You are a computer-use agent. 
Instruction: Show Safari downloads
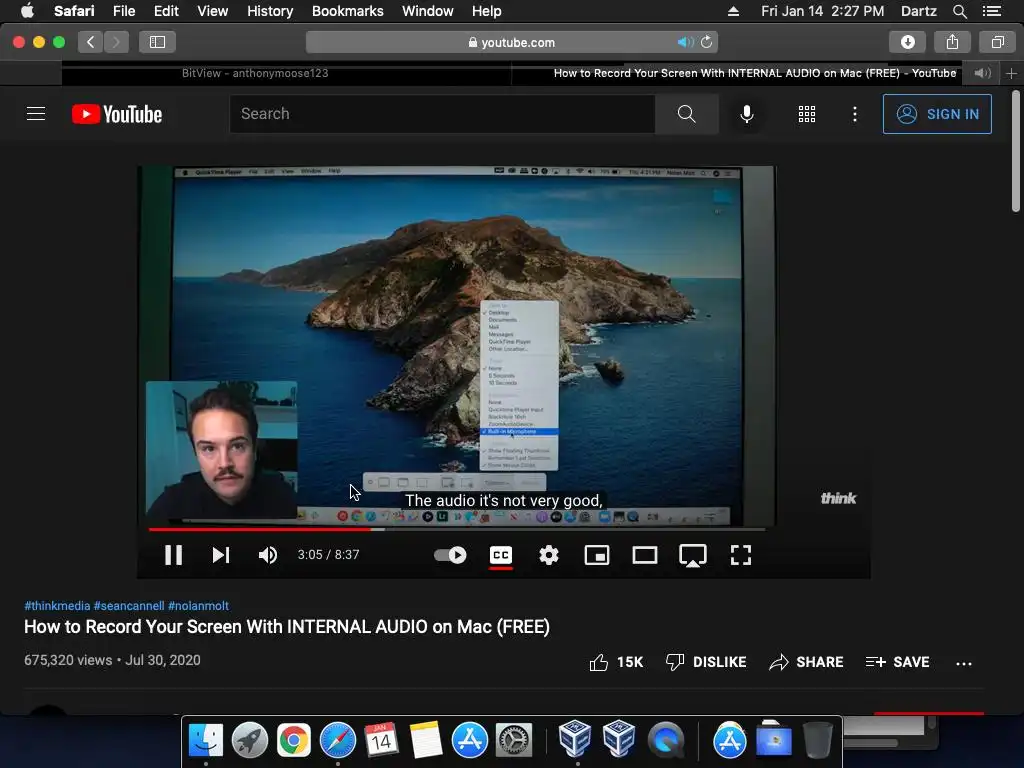[x=908, y=42]
